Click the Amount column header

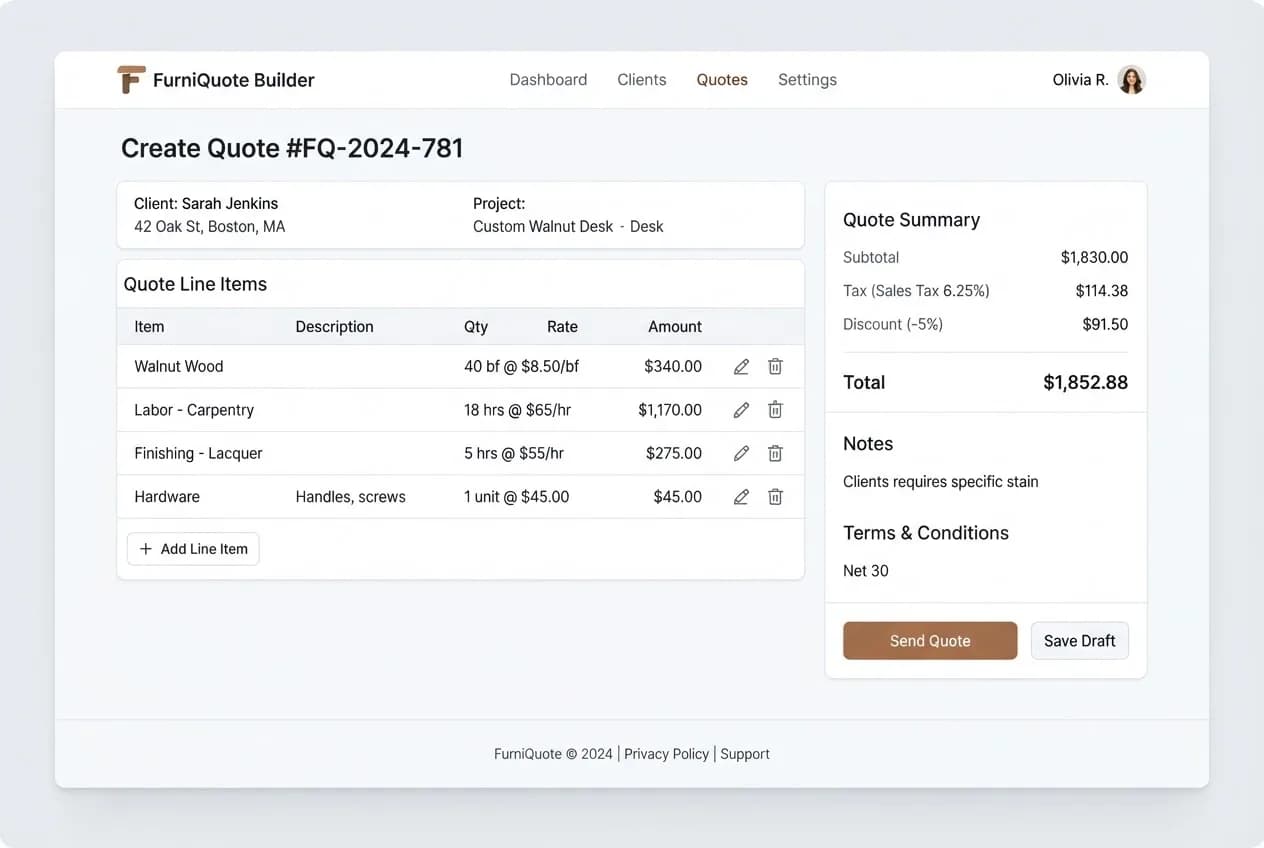click(x=675, y=327)
